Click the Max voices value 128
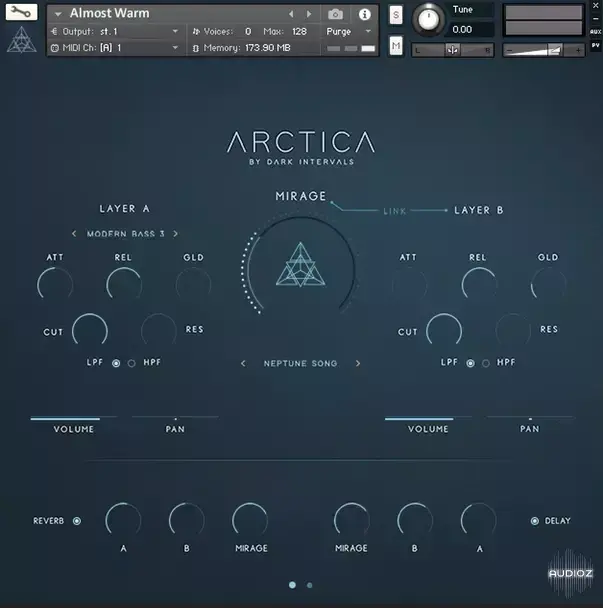 (299, 31)
